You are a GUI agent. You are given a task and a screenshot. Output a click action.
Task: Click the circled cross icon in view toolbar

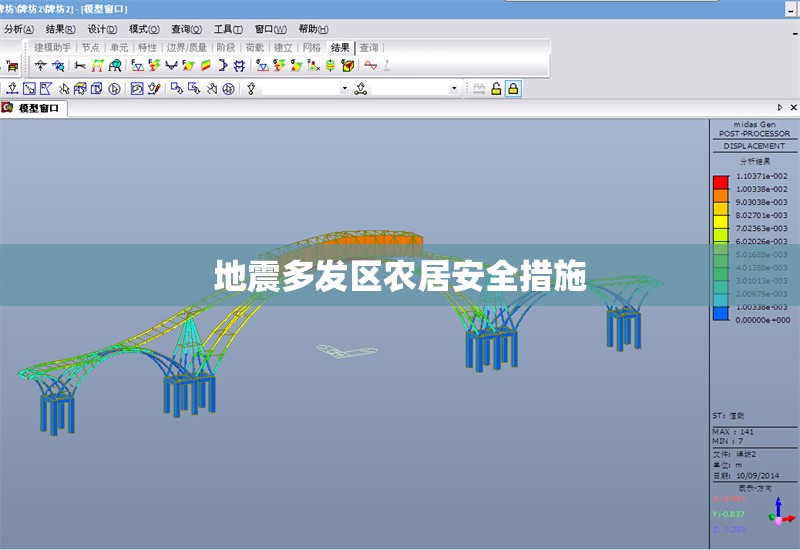pyautogui.click(x=228, y=89)
